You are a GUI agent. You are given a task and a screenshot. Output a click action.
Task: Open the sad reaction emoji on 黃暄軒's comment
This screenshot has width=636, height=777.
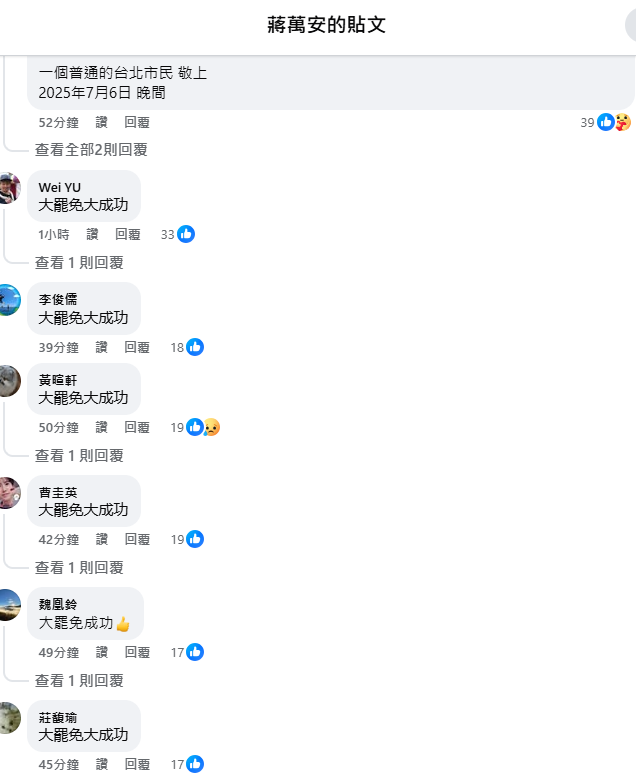pyautogui.click(x=212, y=427)
